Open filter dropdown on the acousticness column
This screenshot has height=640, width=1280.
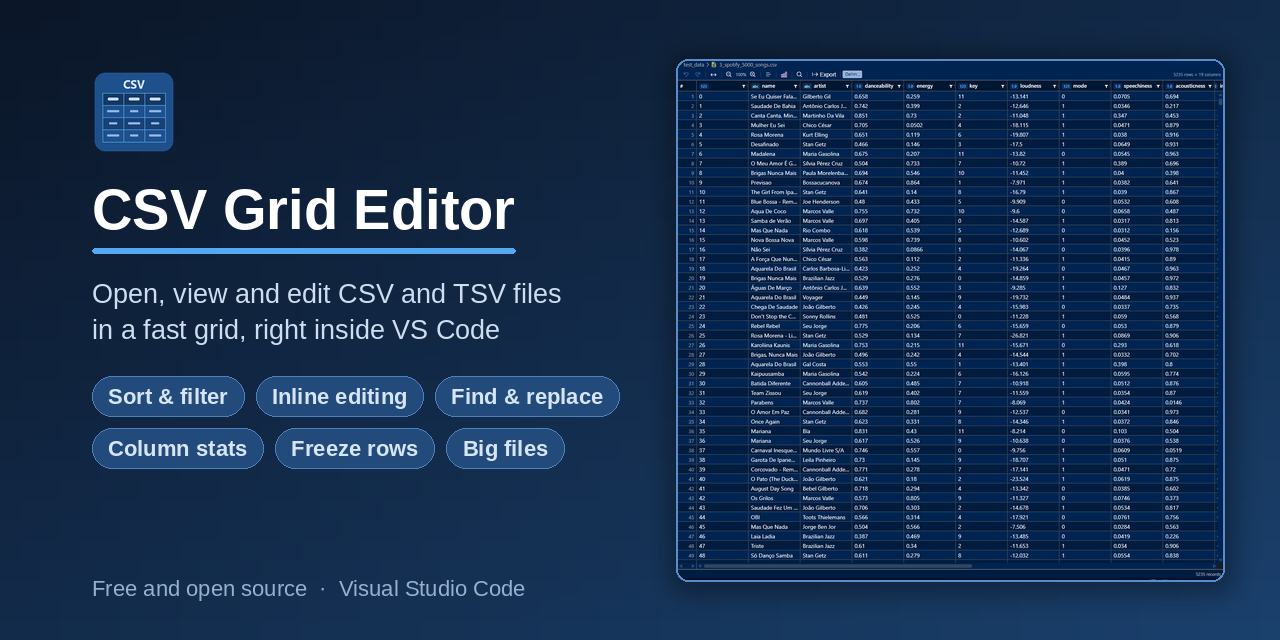click(x=1210, y=86)
